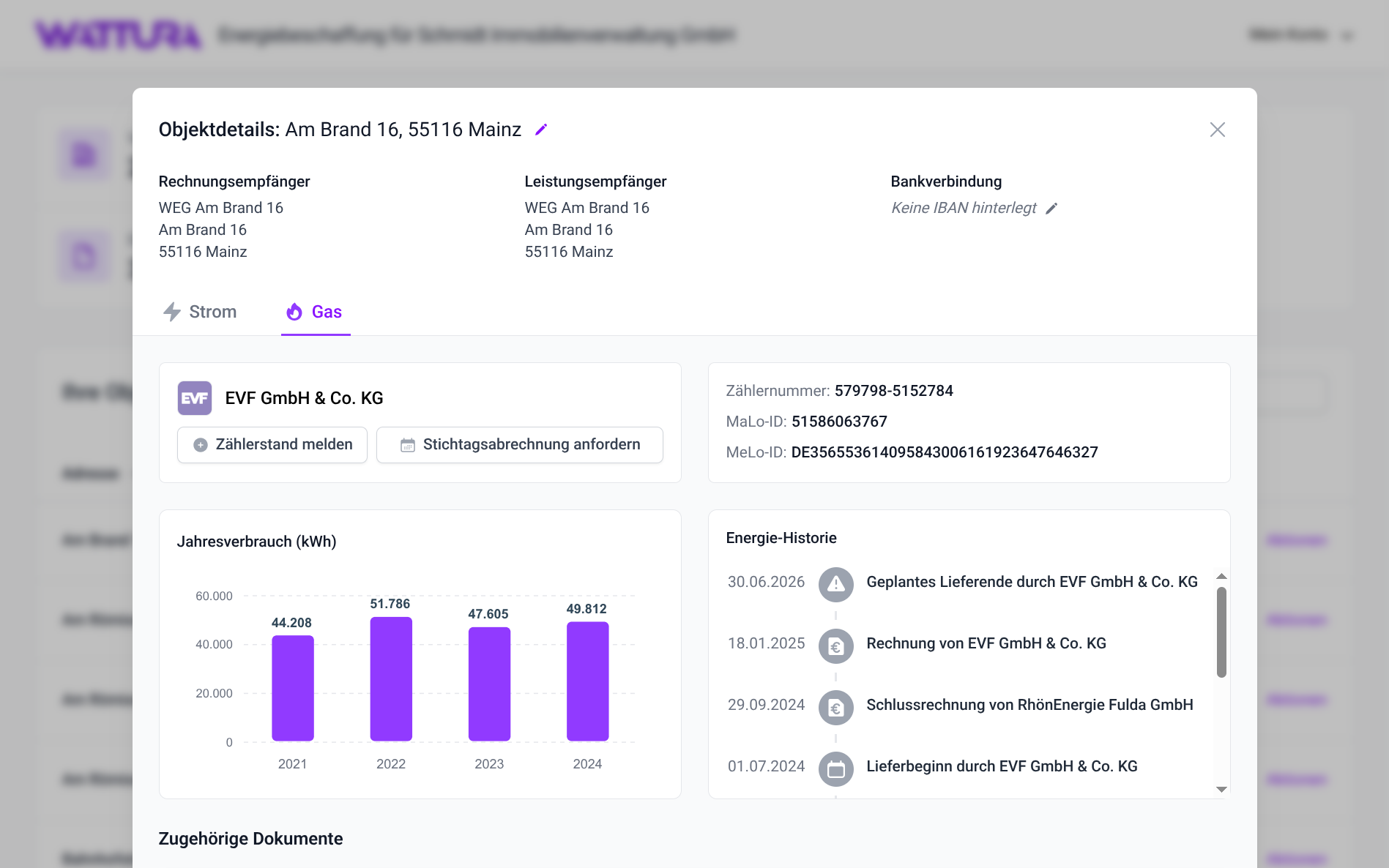
Task: Request Stichtagsabrechnung anfordern
Action: click(519, 444)
